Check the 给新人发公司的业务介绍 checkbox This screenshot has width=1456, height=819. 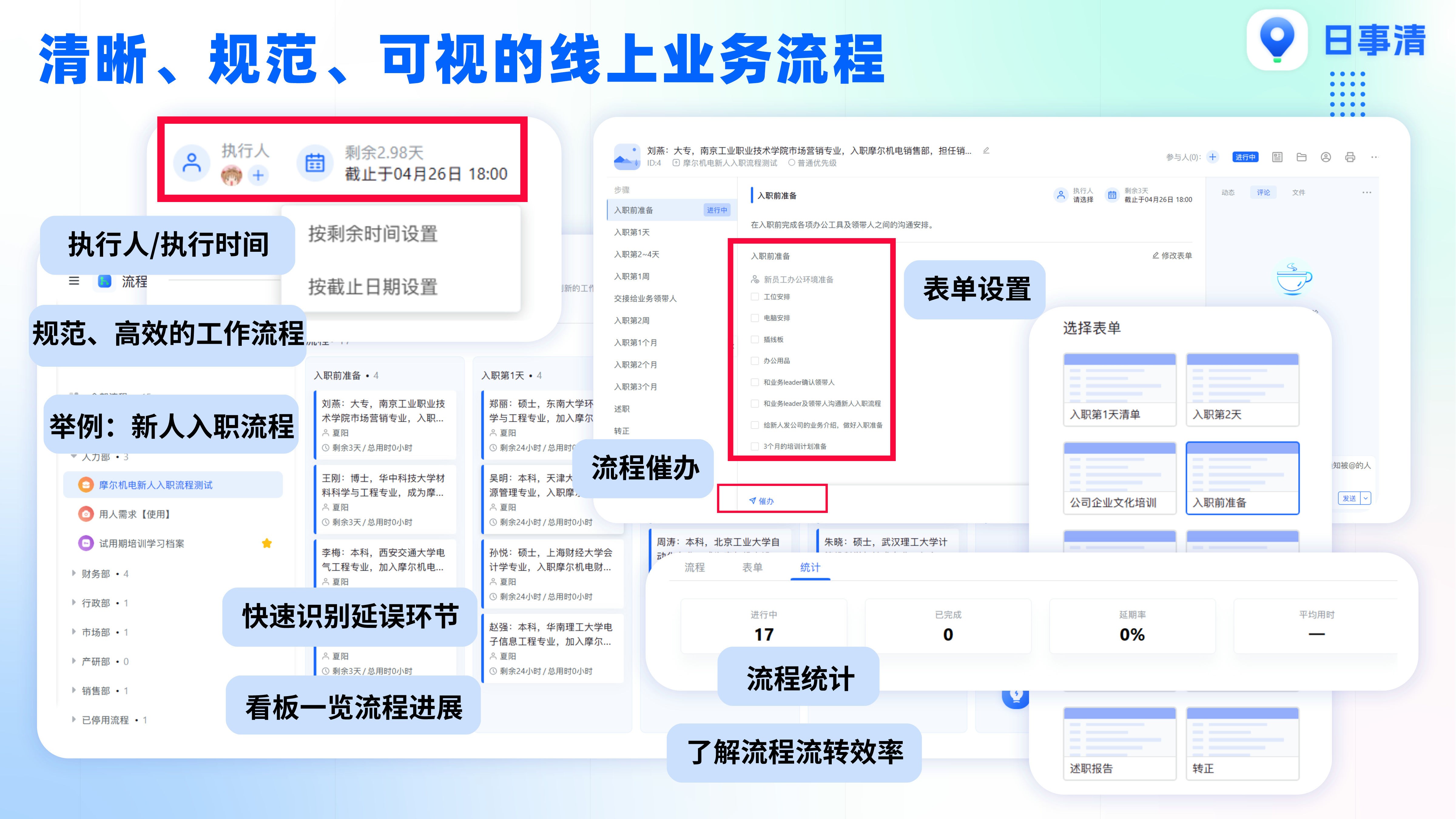[755, 425]
